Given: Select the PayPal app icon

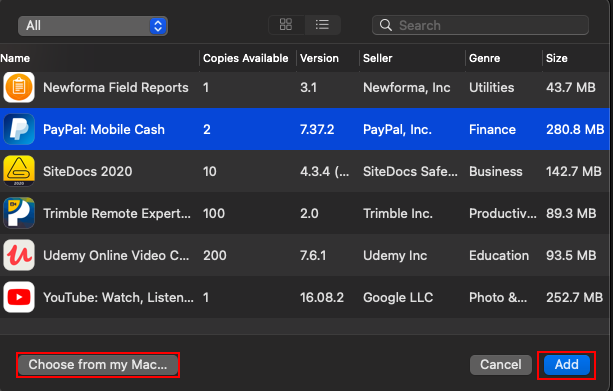Looking at the screenshot, I should (x=19, y=129).
